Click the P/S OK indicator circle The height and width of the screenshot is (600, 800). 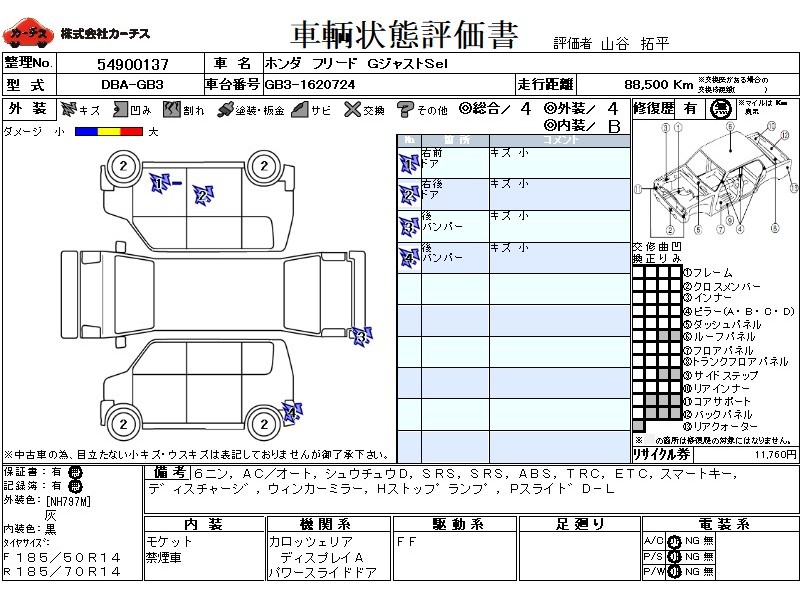click(x=673, y=557)
